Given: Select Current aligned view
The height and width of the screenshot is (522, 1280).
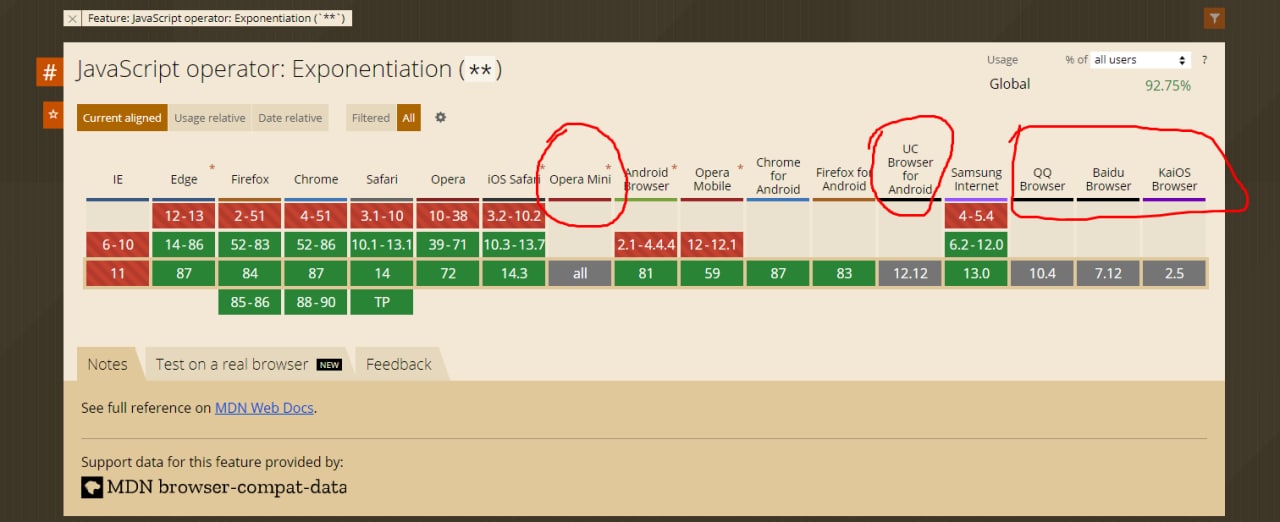Looking at the screenshot, I should (x=122, y=118).
